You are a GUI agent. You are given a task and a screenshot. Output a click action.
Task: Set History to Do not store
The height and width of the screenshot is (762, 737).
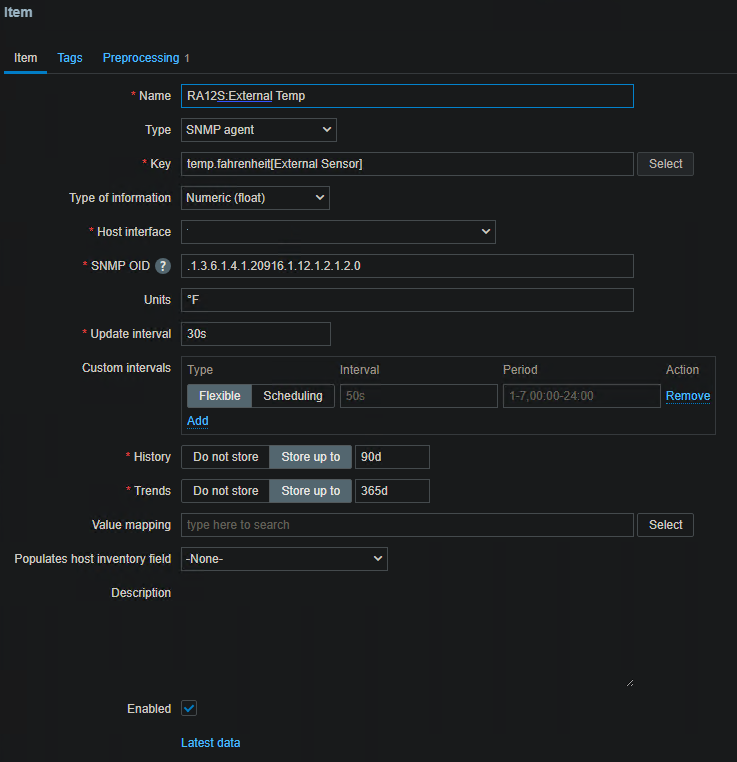tap(225, 457)
